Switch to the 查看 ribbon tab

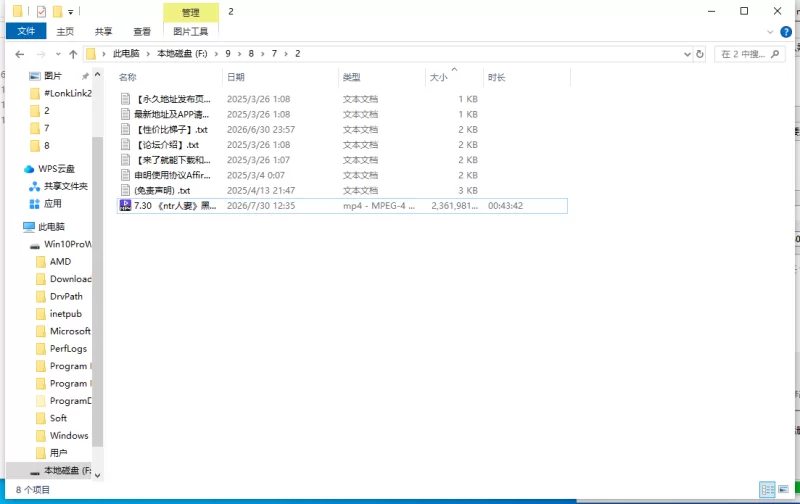(142, 32)
